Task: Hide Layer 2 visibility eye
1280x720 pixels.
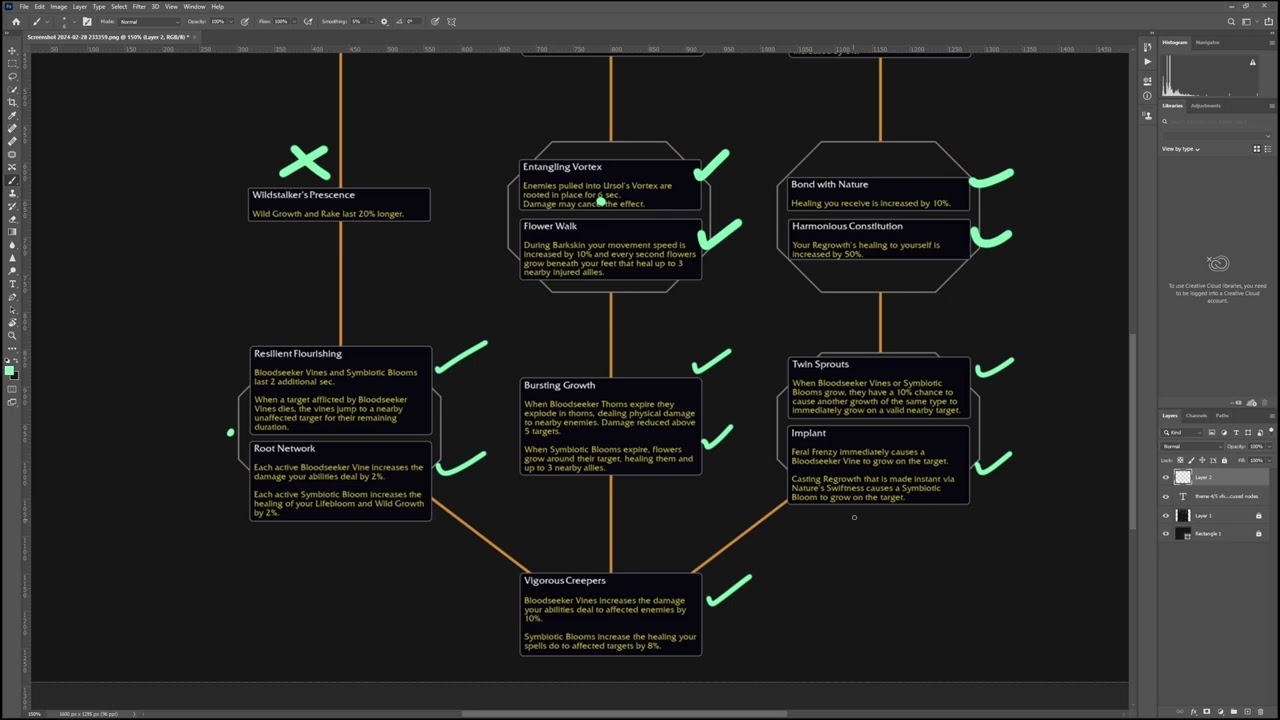Action: [1165, 478]
